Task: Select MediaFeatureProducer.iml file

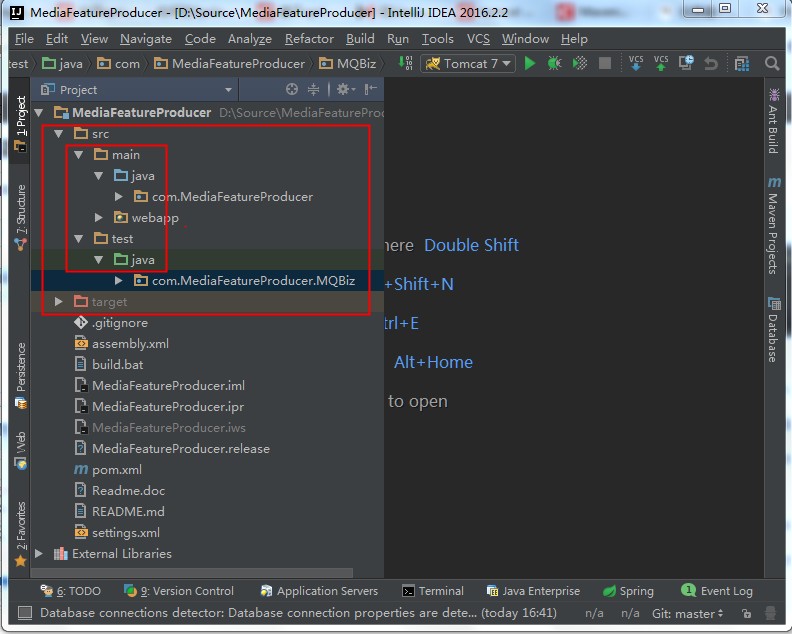Action: [x=160, y=386]
